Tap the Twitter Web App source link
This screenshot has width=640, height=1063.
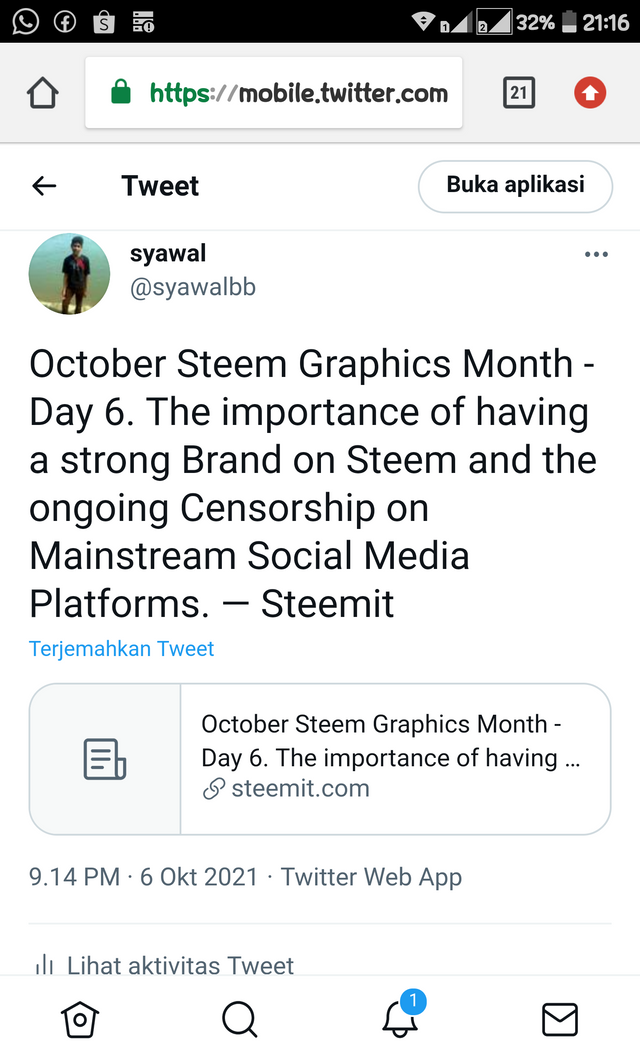(x=372, y=877)
